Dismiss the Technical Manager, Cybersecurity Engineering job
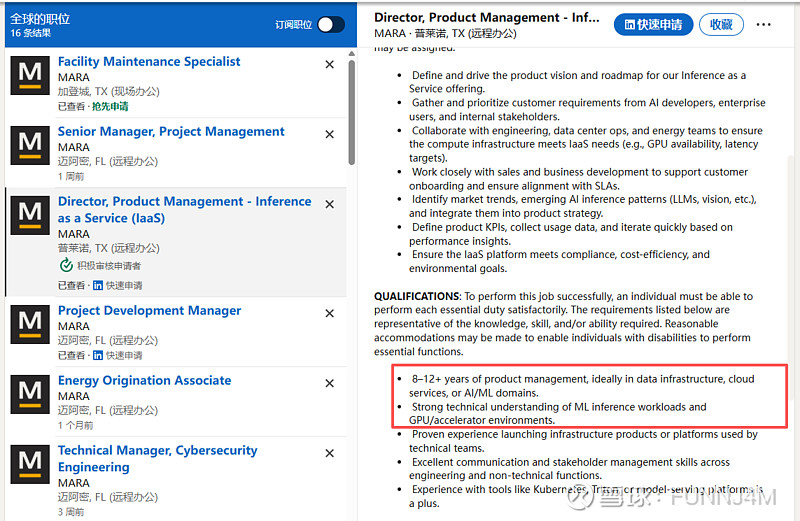800x521 pixels. click(330, 453)
